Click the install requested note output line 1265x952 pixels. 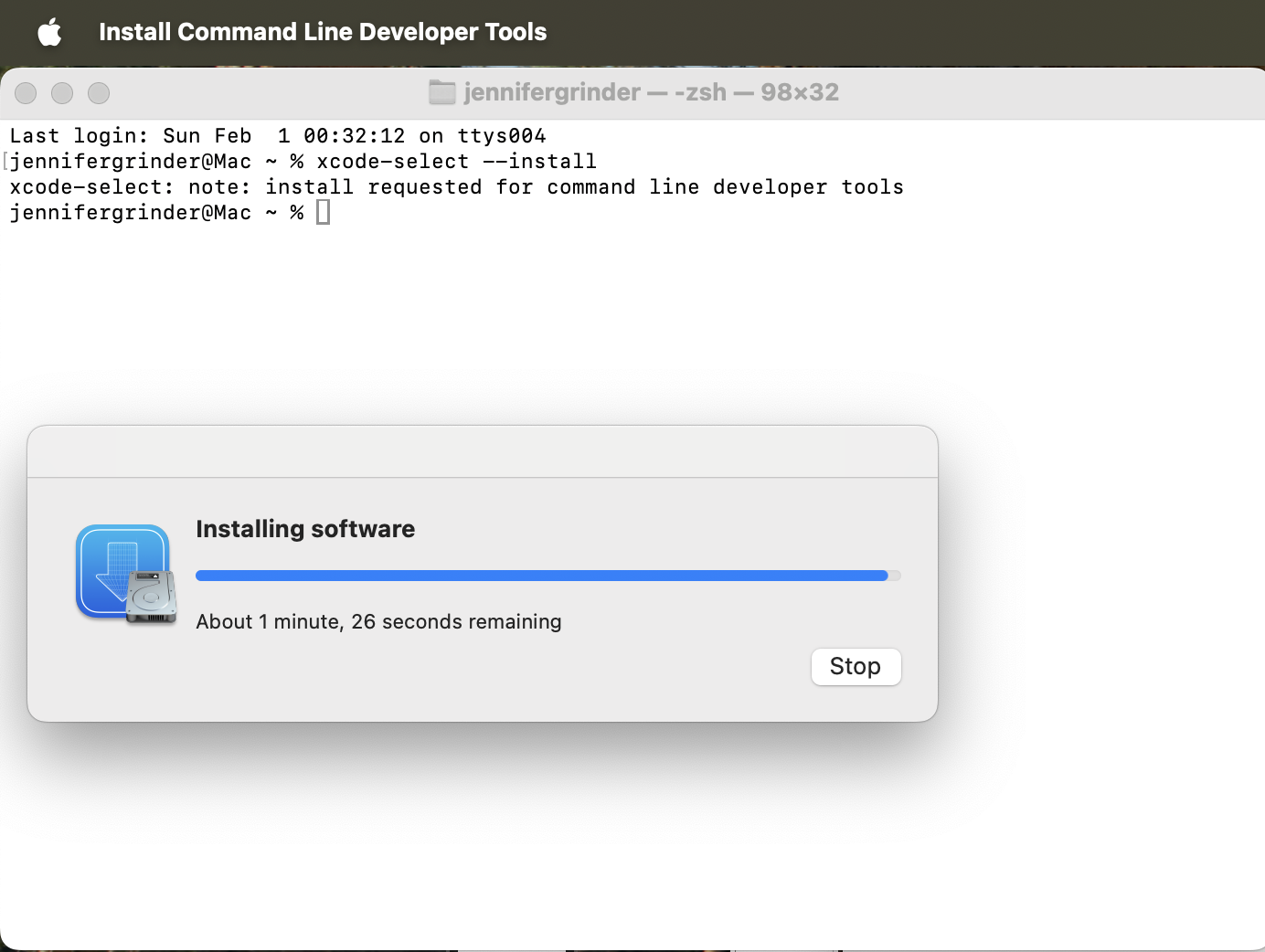pos(456,187)
